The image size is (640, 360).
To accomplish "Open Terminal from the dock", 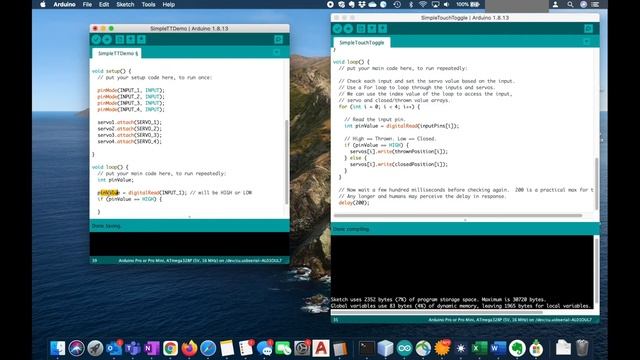I will [367, 348].
